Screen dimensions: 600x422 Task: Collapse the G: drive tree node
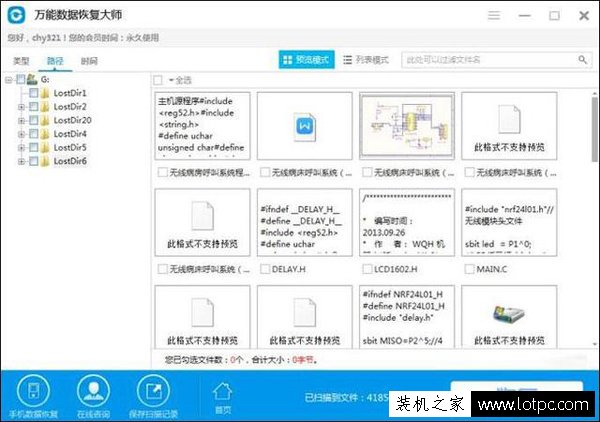pyautogui.click(x=8, y=79)
